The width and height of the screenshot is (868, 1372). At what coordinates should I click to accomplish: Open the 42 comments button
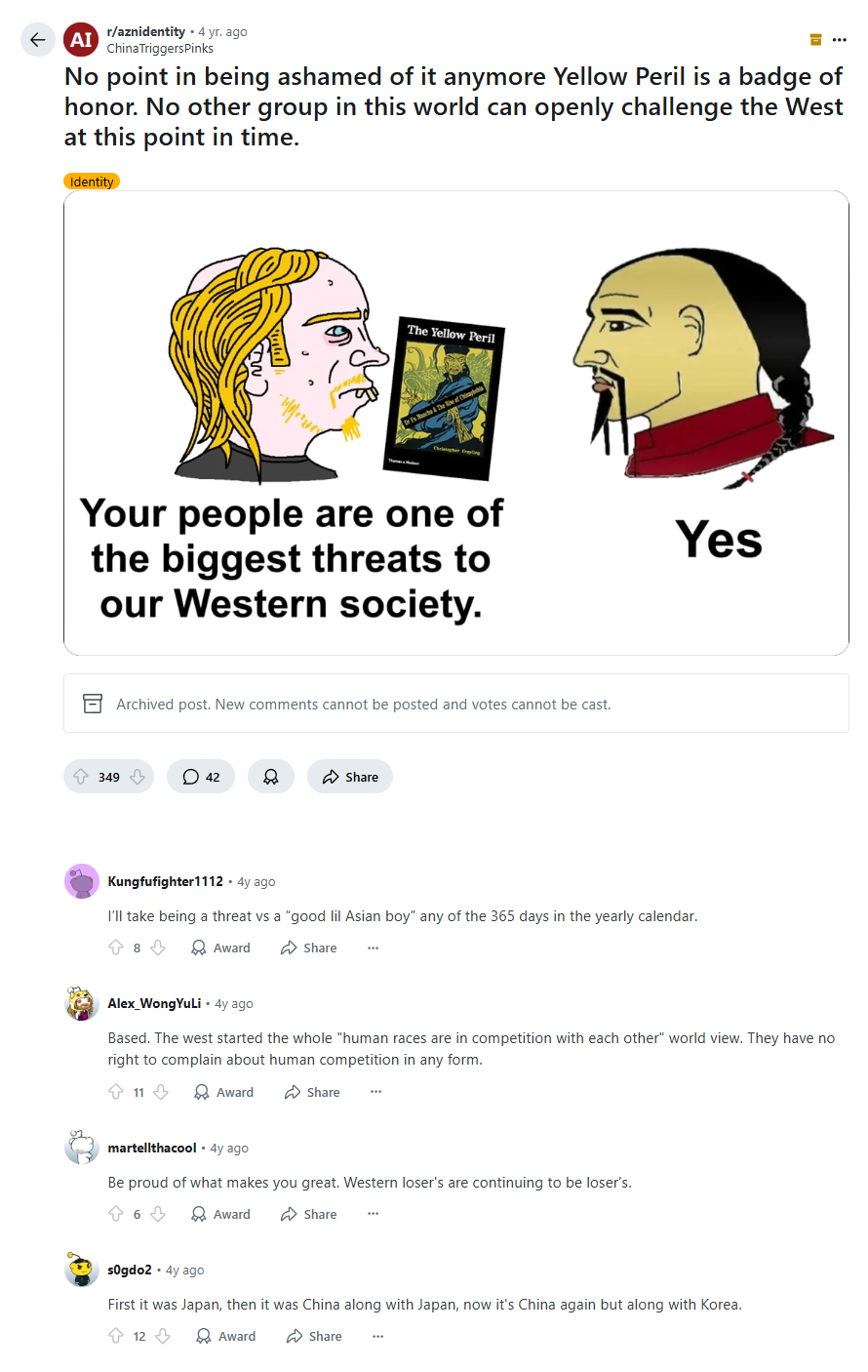[201, 777]
